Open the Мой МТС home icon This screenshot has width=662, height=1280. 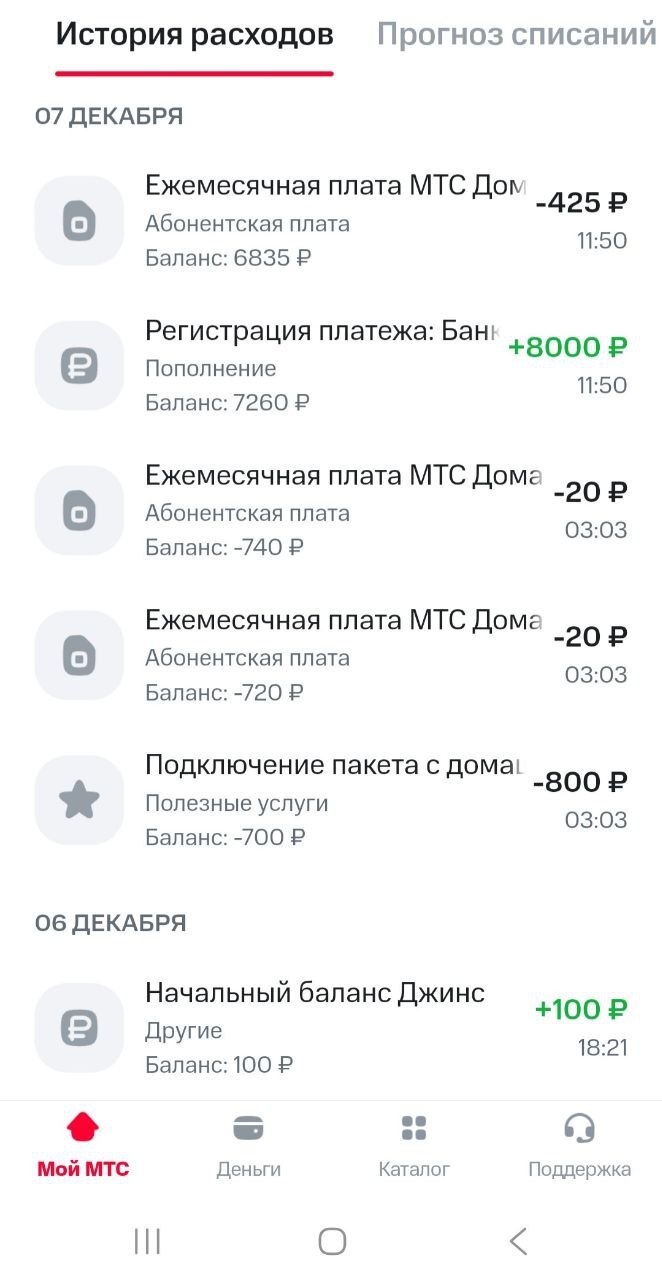[83, 1128]
